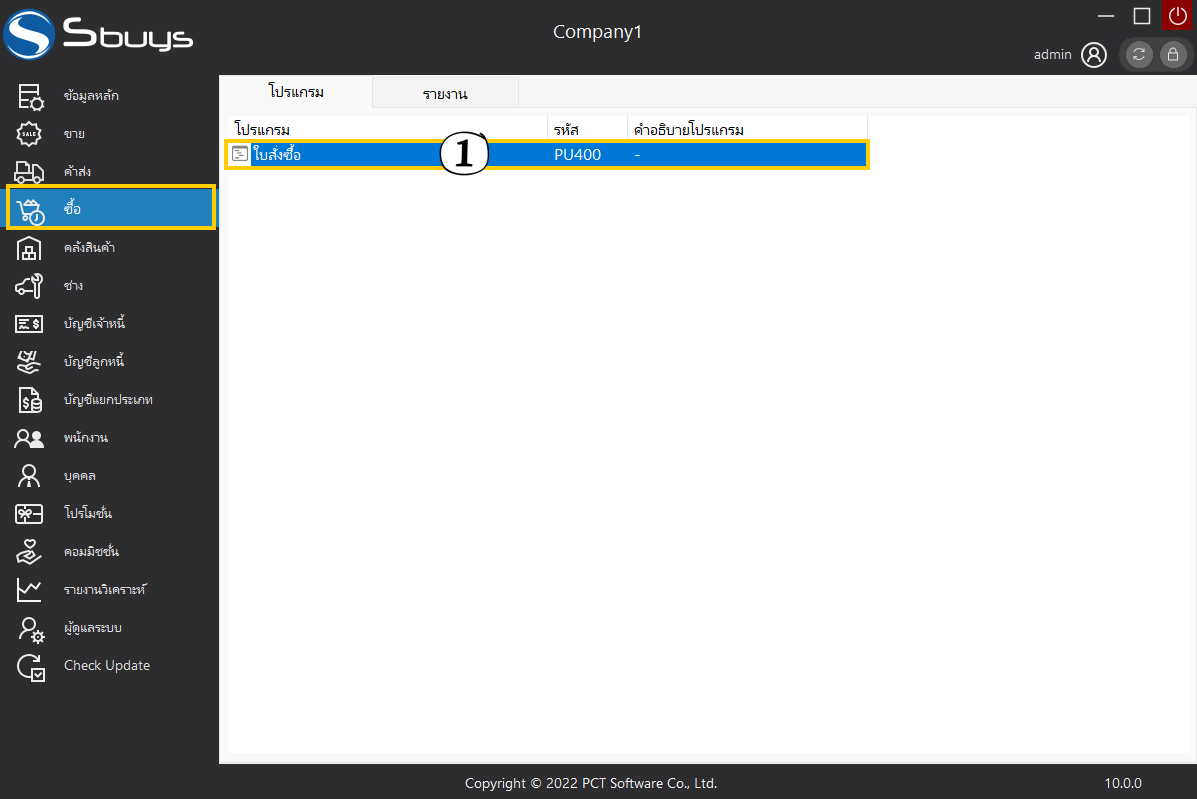Open the โปรโมชั่น menu item
1197x799 pixels.
(x=87, y=514)
